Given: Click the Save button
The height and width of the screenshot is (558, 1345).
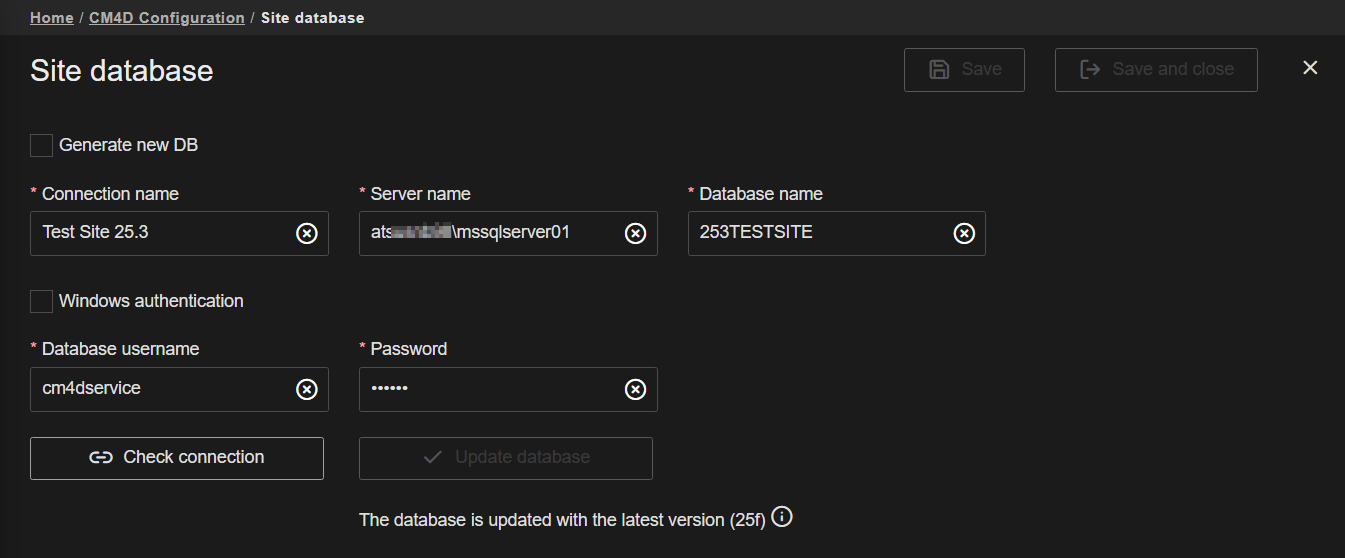Looking at the screenshot, I should click(x=964, y=70).
